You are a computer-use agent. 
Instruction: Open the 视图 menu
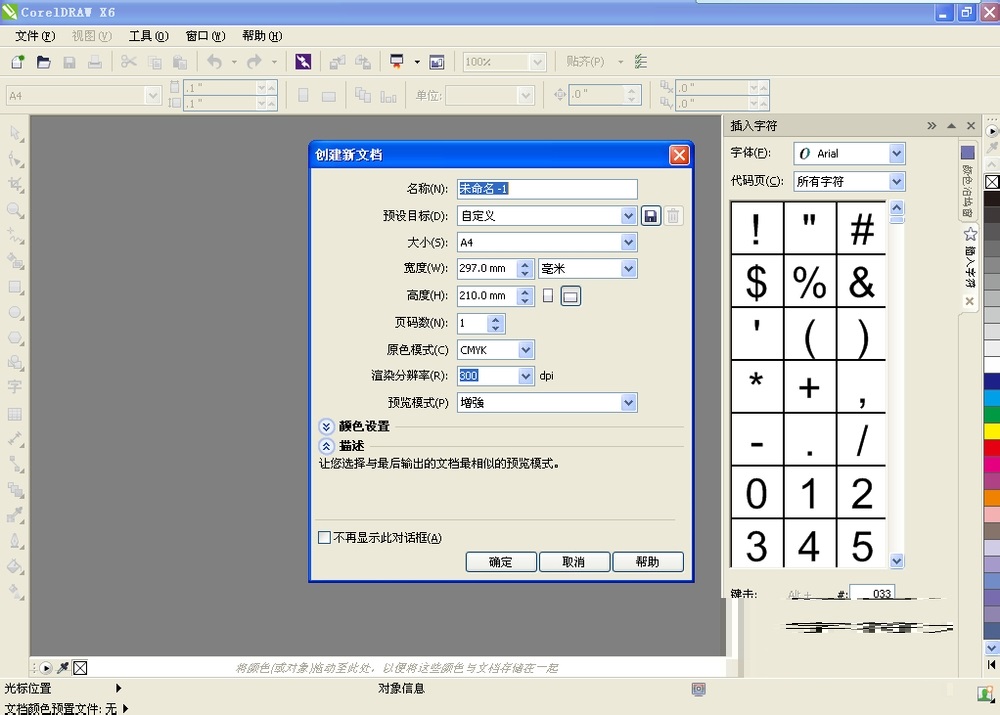coord(92,36)
